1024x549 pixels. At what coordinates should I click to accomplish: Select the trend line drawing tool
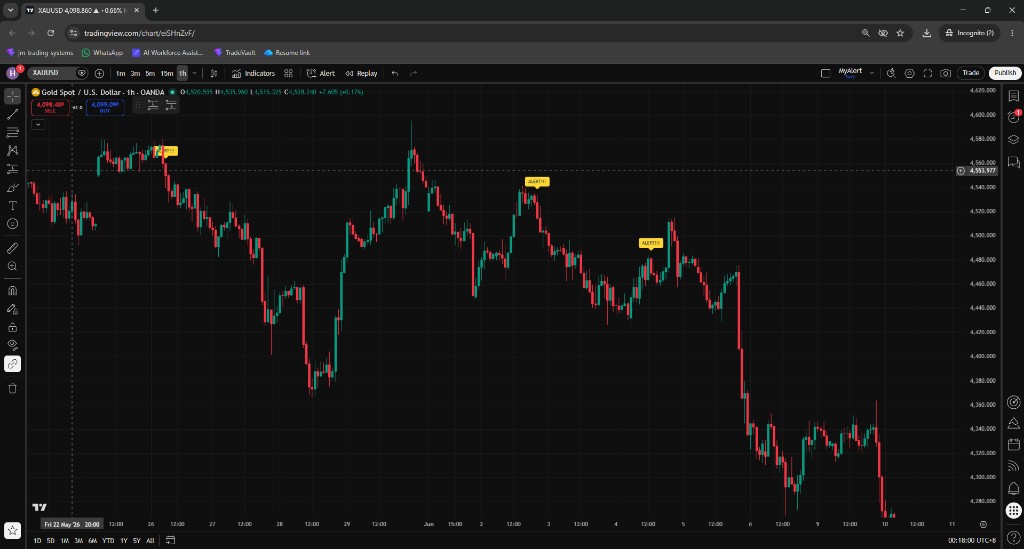click(x=12, y=114)
